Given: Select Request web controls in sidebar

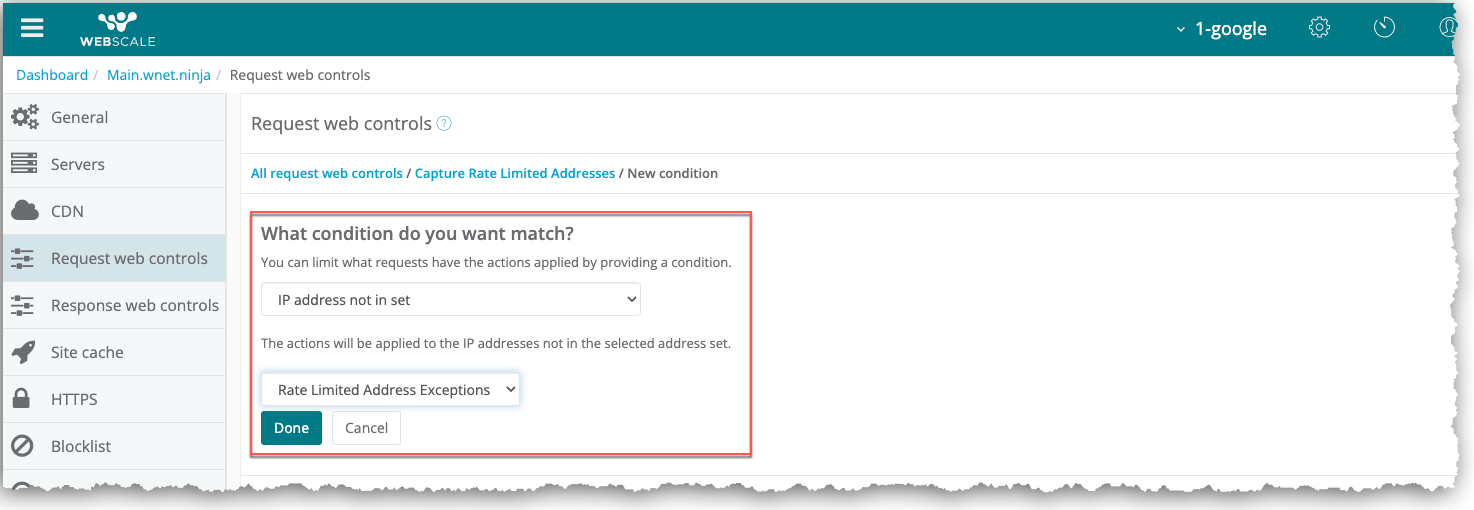Looking at the screenshot, I should [129, 258].
